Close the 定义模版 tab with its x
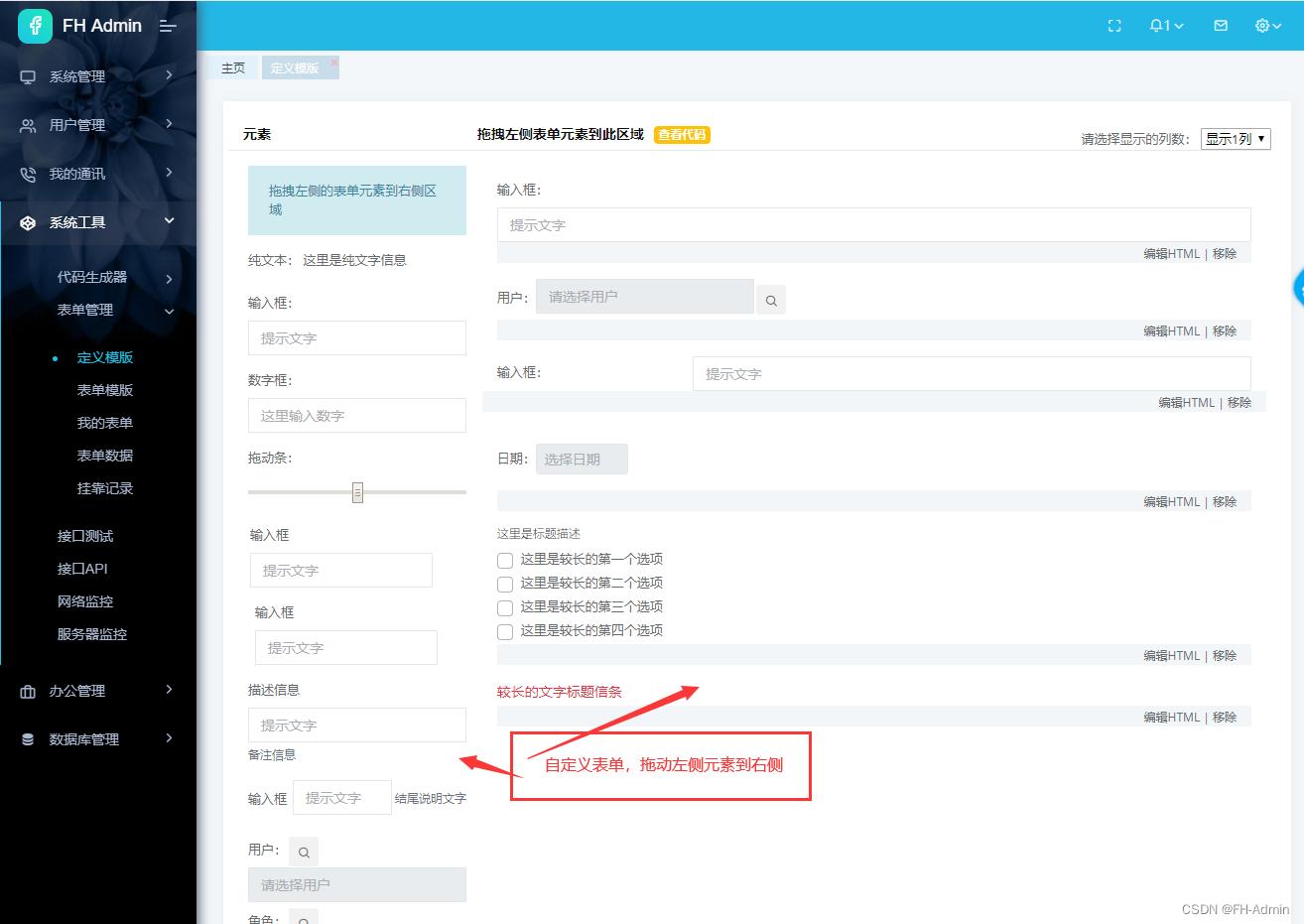Screen dimensions: 1304x924 pos(334,62)
